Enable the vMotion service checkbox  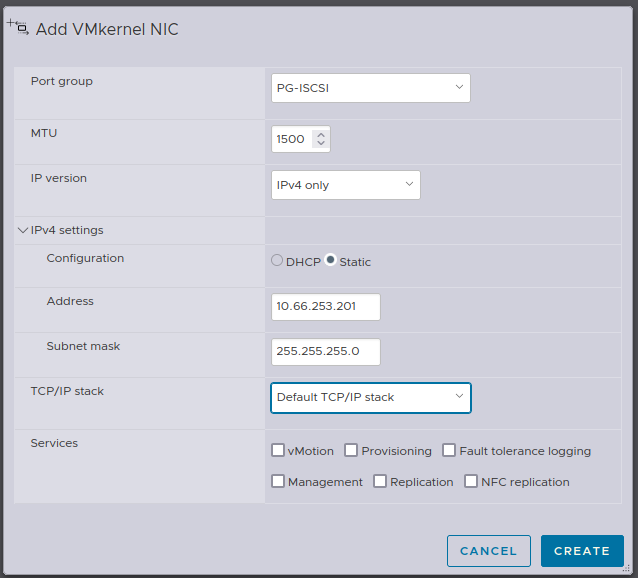278,451
